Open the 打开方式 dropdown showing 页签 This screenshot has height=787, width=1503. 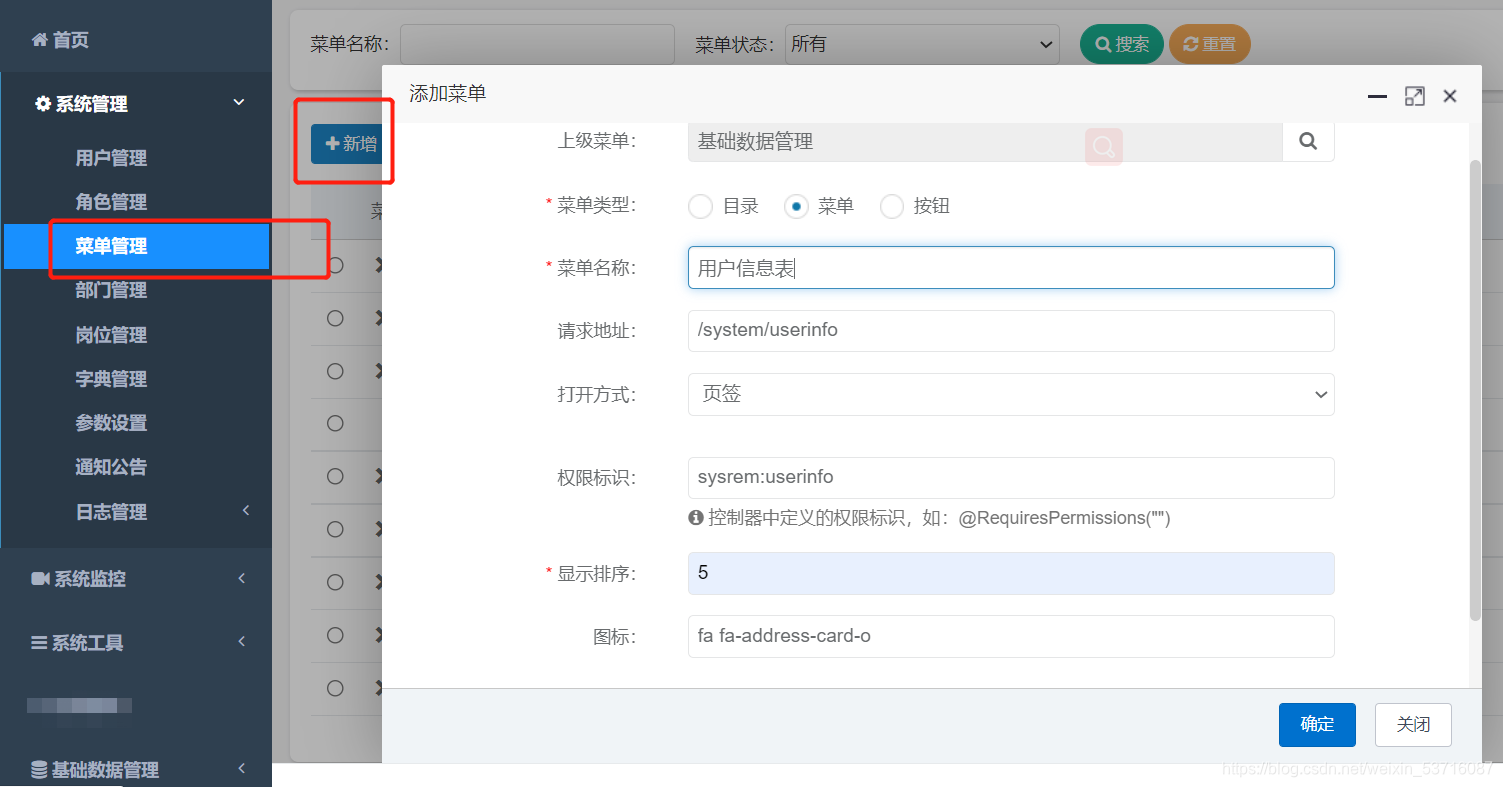pyautogui.click(x=1011, y=394)
